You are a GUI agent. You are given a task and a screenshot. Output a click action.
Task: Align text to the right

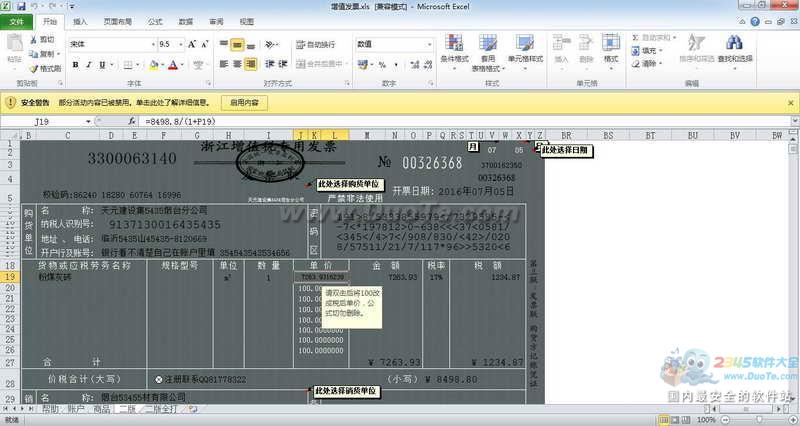(x=251, y=64)
